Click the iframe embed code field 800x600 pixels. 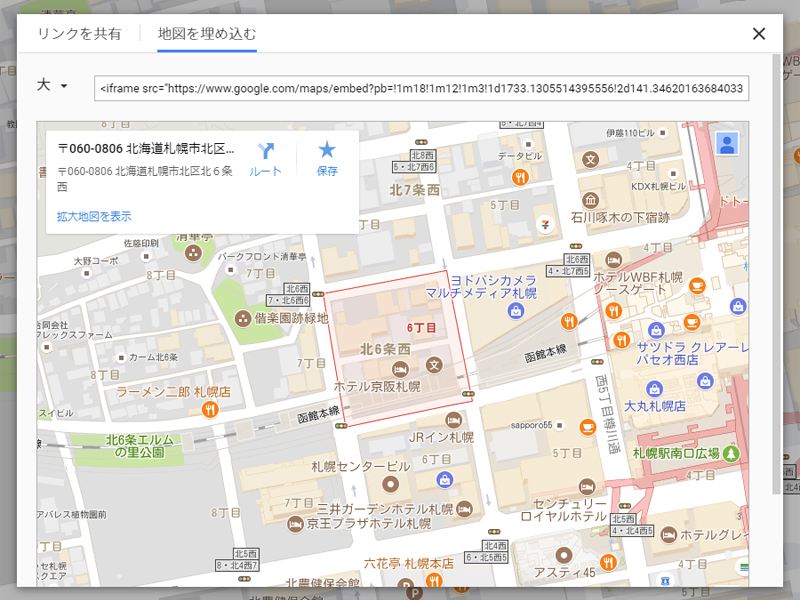421,88
